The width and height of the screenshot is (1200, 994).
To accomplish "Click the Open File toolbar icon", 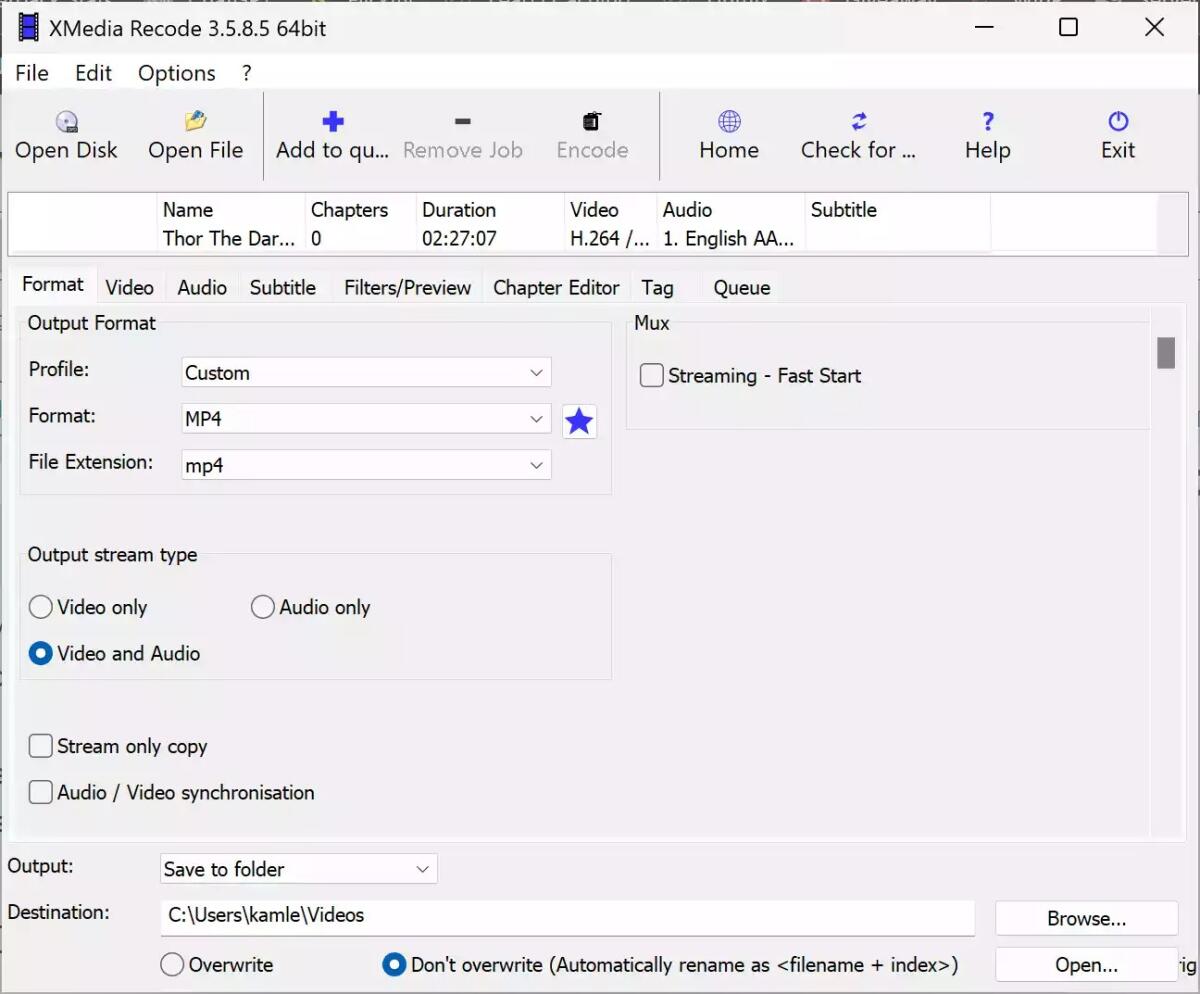I will 195,135.
